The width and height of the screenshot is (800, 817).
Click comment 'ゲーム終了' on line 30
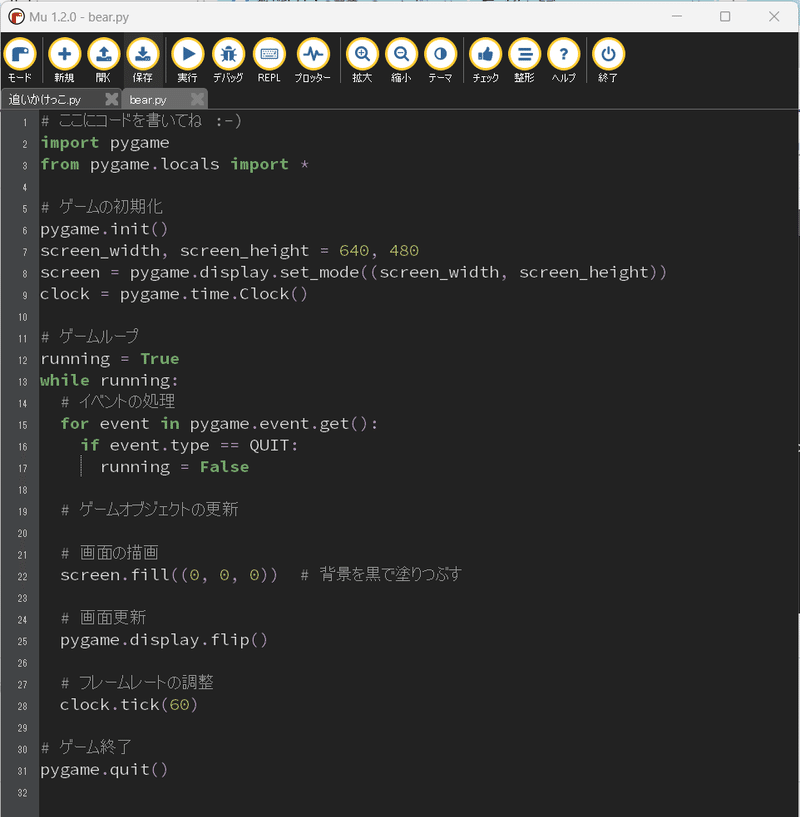(95, 747)
